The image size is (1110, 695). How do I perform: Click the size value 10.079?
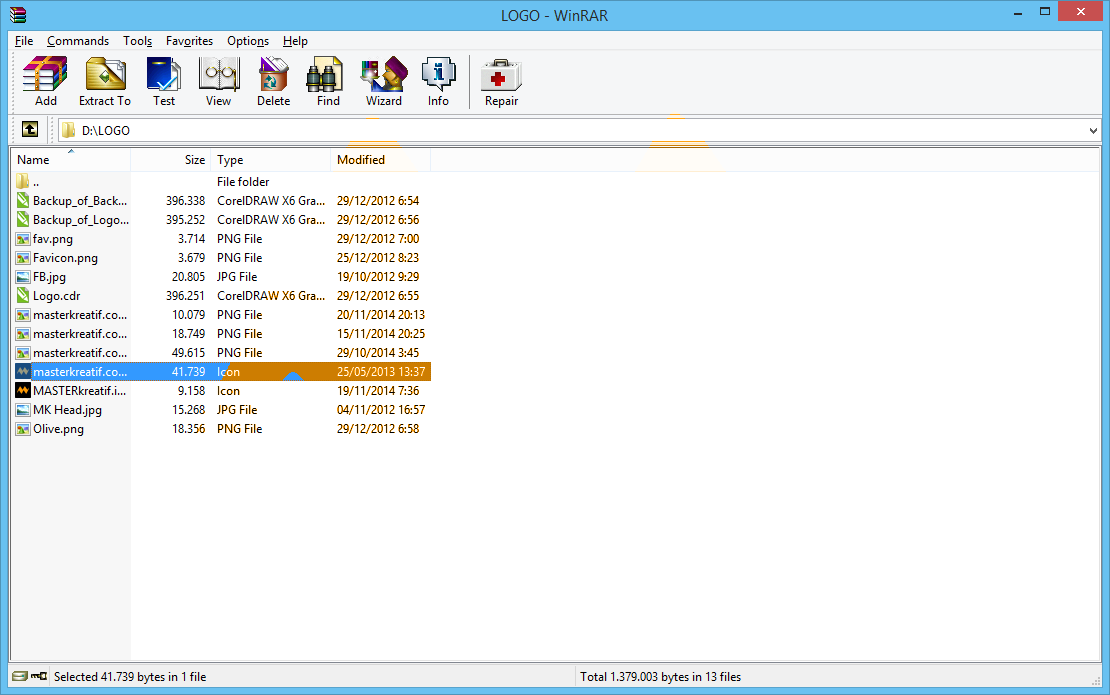[188, 315]
